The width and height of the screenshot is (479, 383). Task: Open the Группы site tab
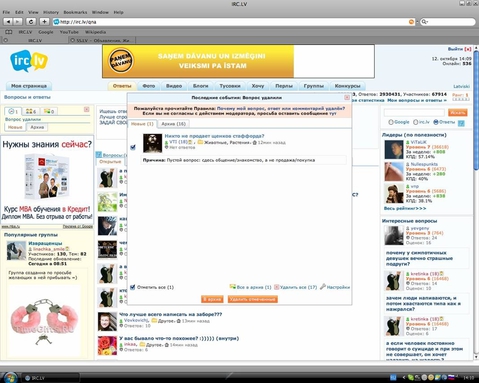click(x=314, y=86)
